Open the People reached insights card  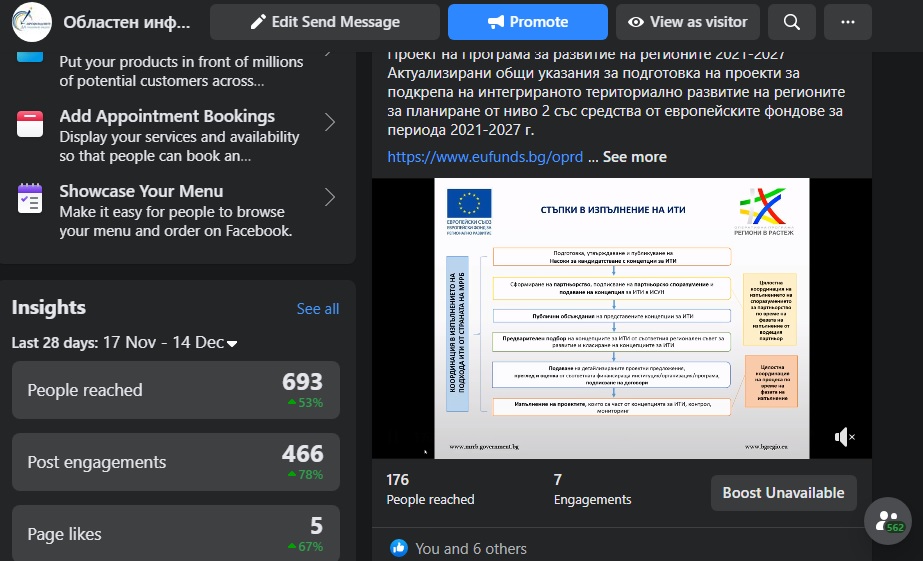(x=176, y=390)
